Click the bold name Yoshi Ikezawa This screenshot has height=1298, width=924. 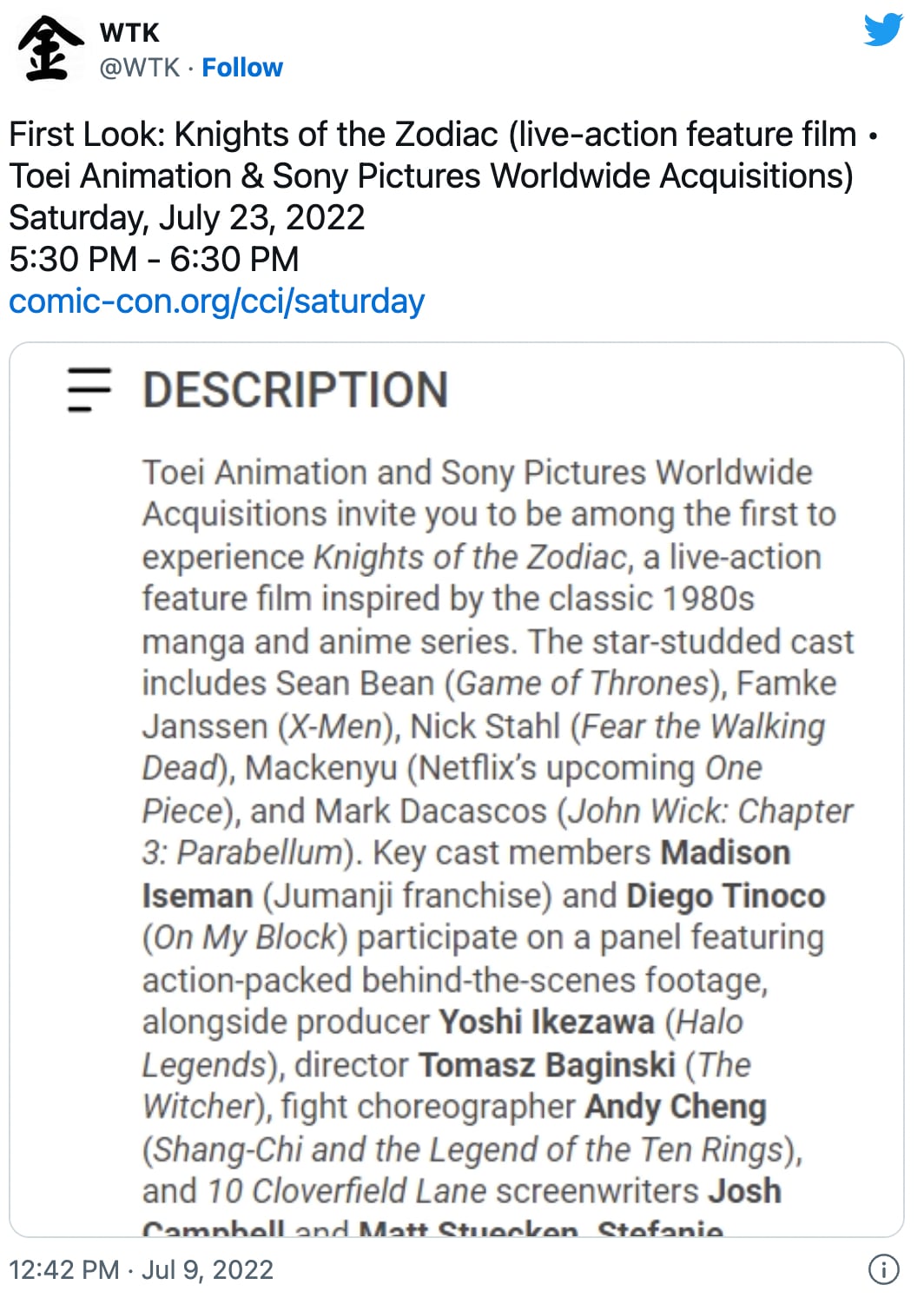pyautogui.click(x=545, y=1022)
